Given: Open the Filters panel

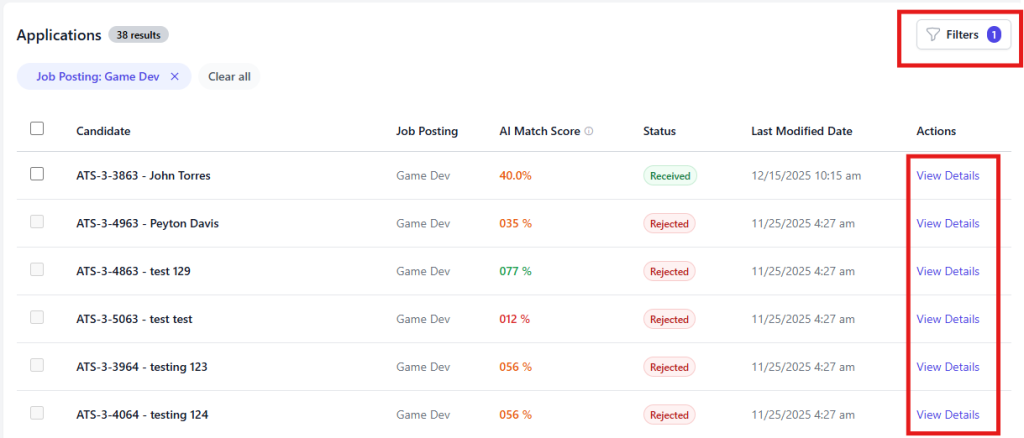Looking at the screenshot, I should 963,35.
